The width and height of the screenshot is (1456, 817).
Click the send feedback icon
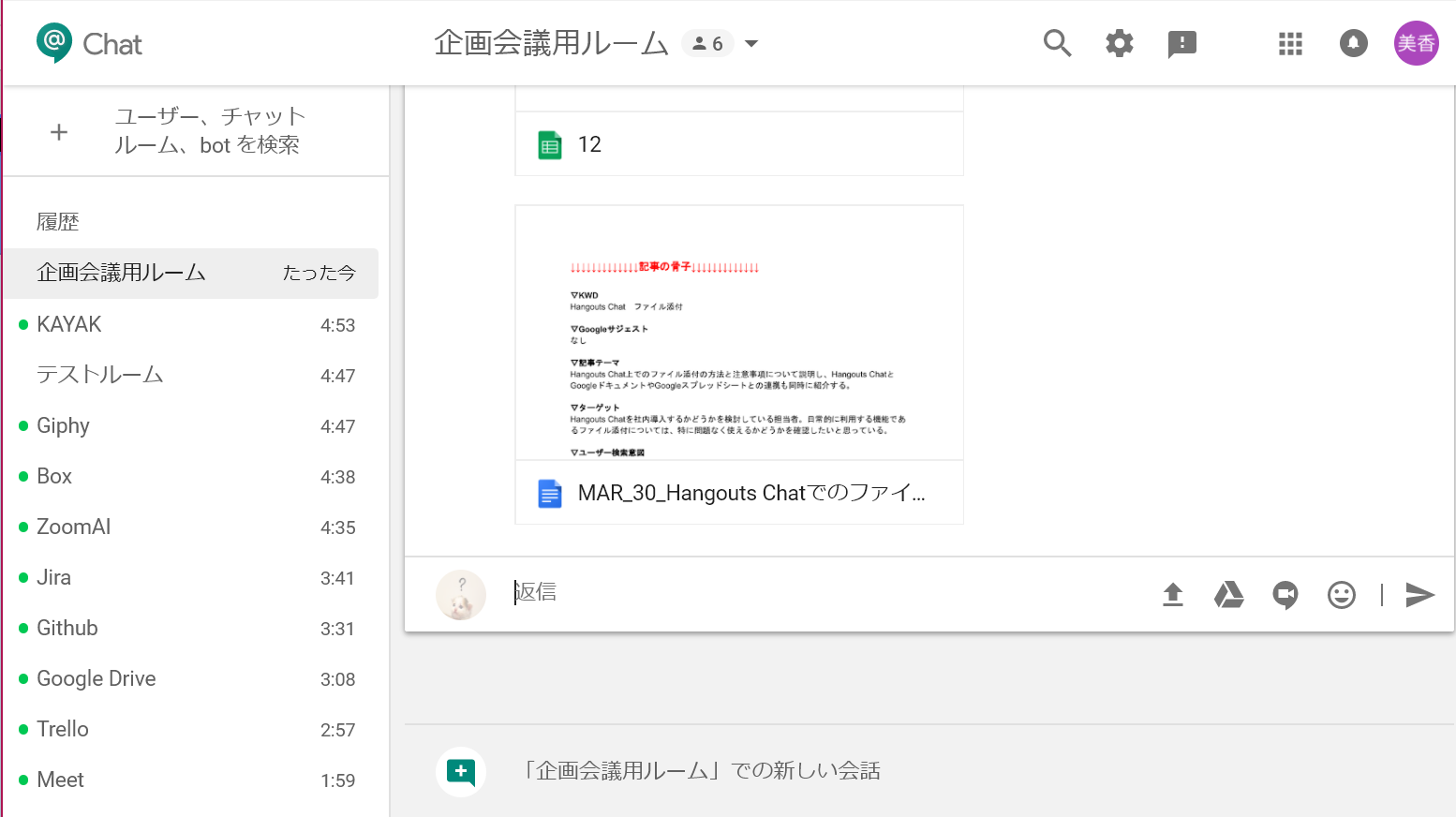pos(1181,44)
